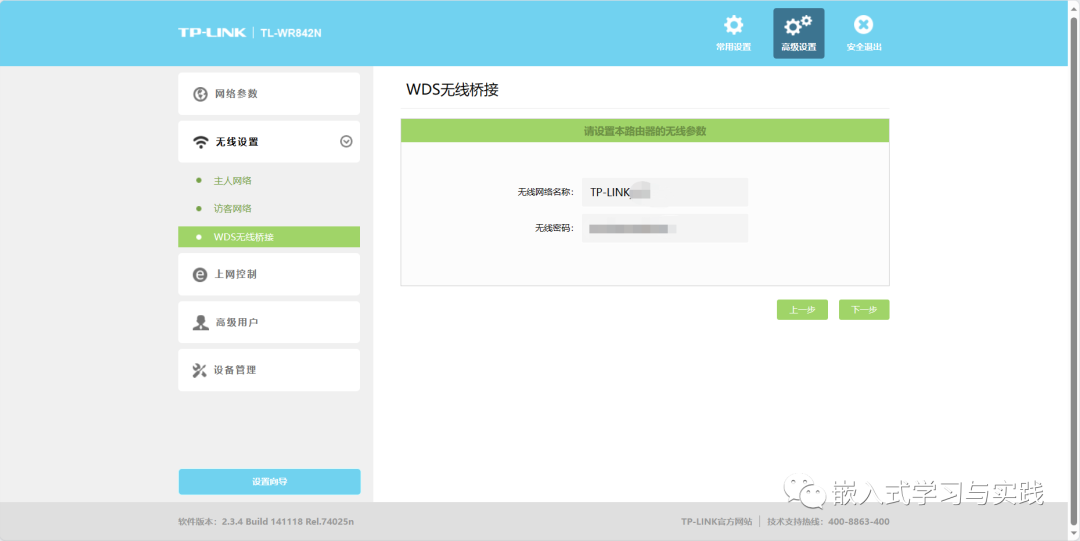Open TP-LINK官方网站 link in footer
The height and width of the screenshot is (541, 1080).
tap(716, 522)
